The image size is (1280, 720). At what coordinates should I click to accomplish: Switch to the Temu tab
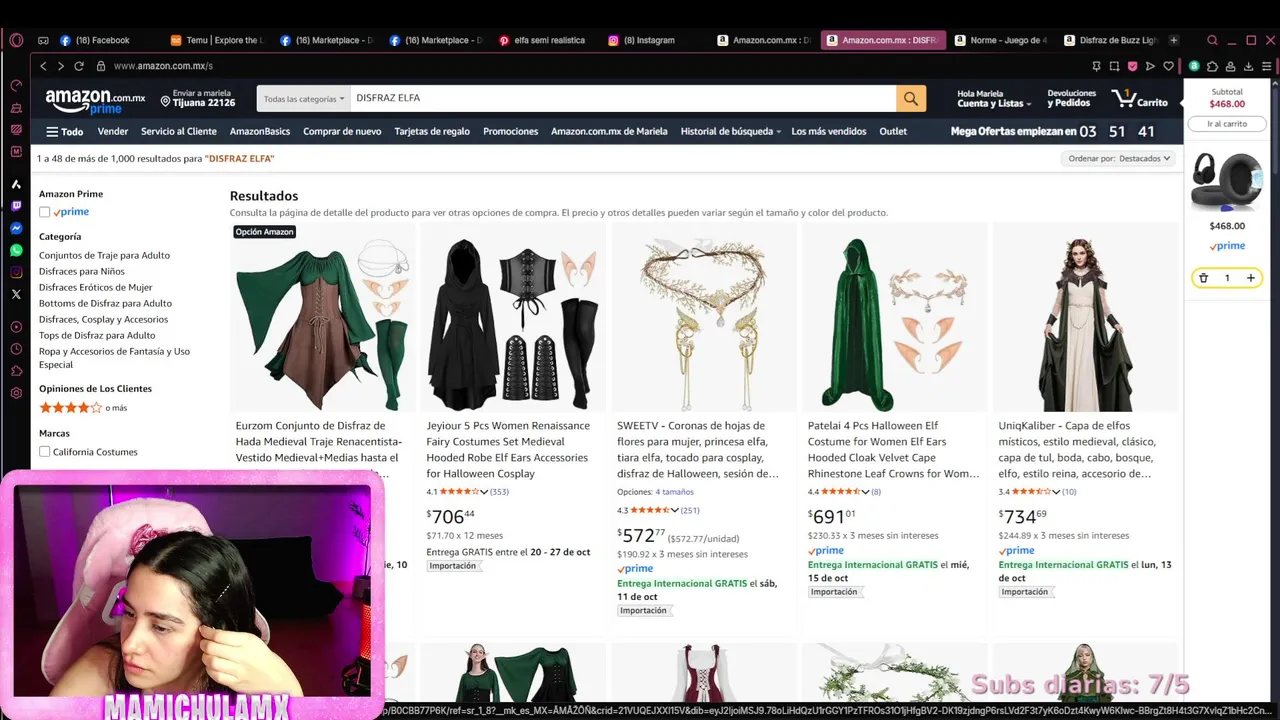coord(216,40)
